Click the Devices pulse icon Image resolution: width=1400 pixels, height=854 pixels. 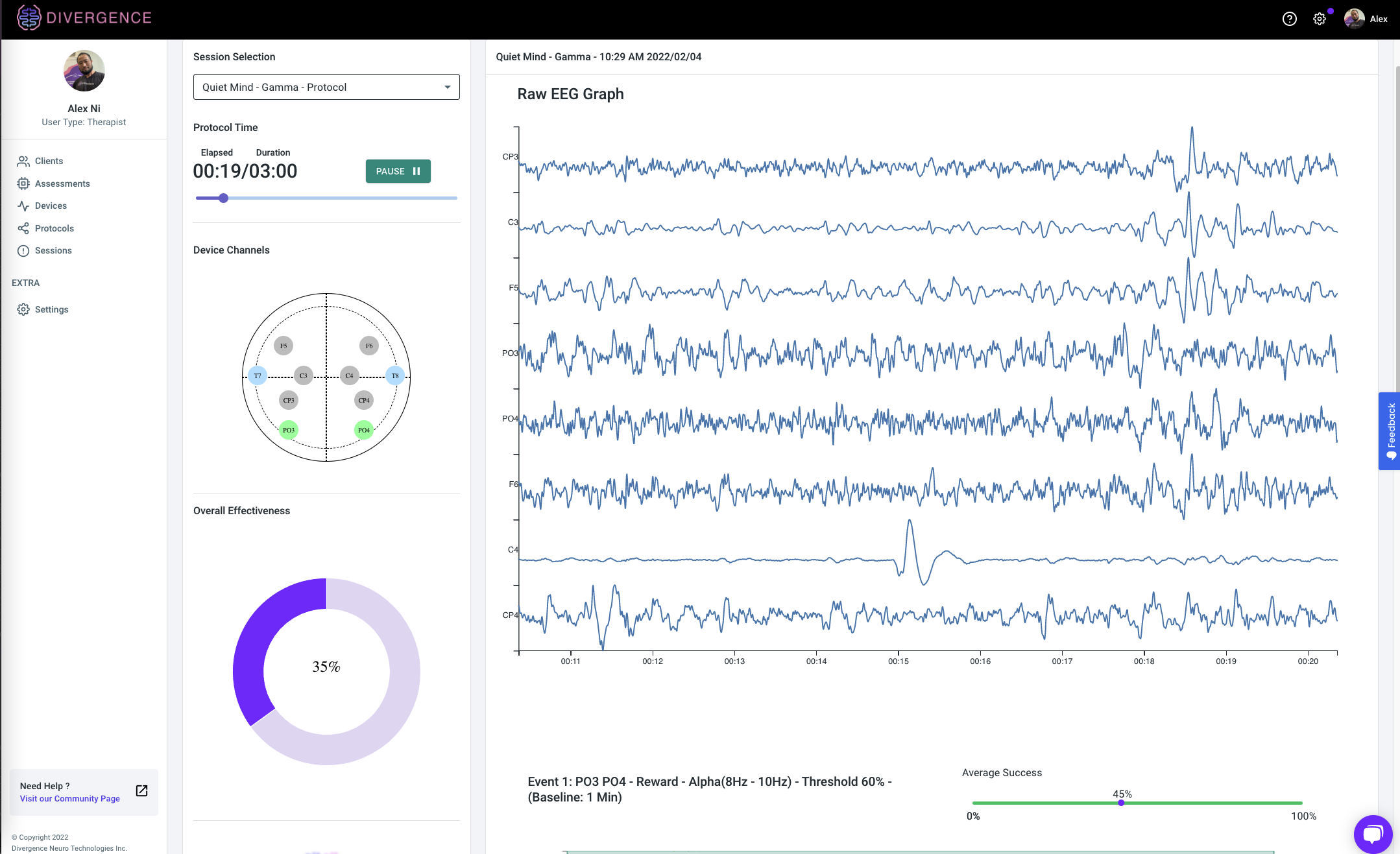[23, 206]
